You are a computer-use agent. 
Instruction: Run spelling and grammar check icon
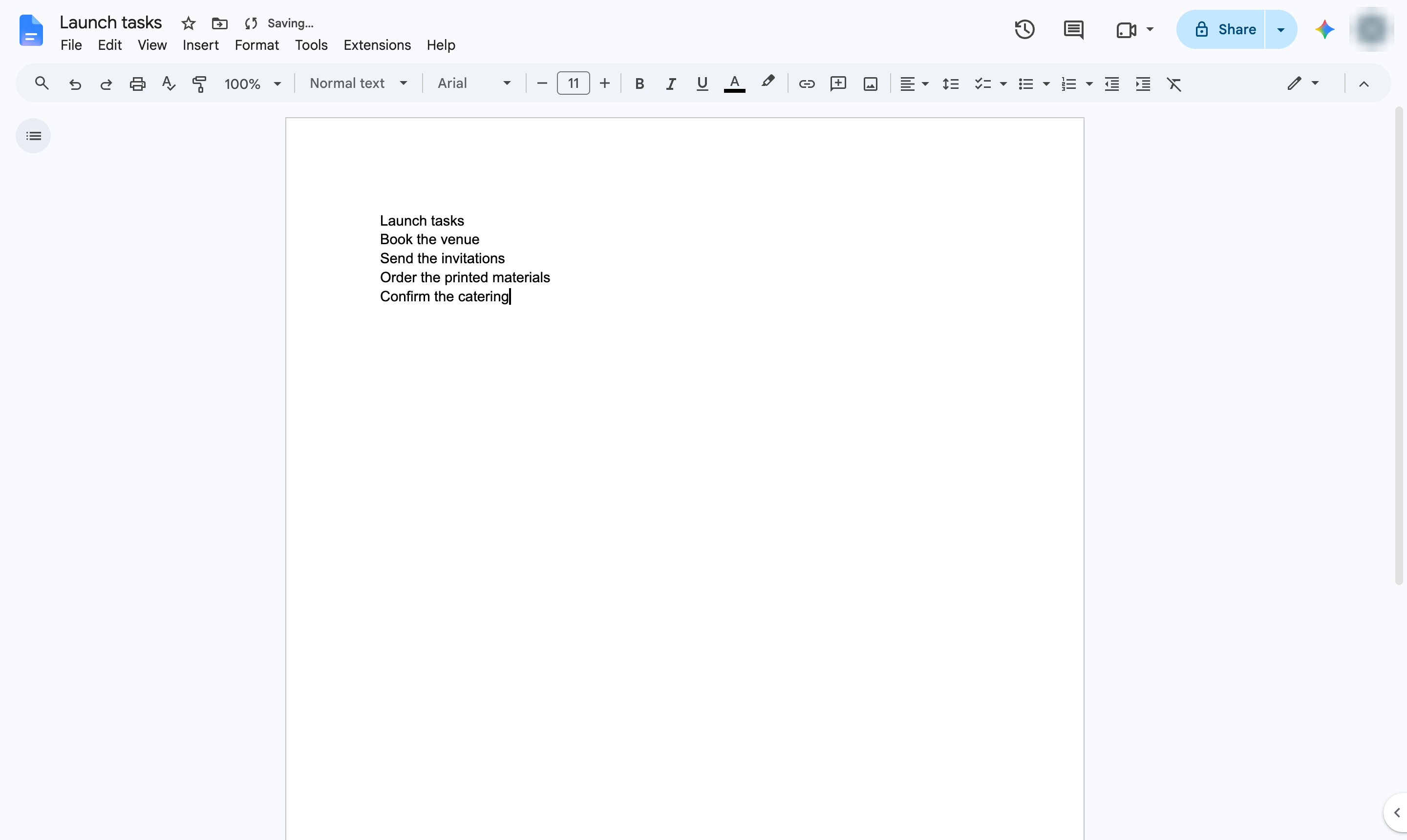click(168, 84)
